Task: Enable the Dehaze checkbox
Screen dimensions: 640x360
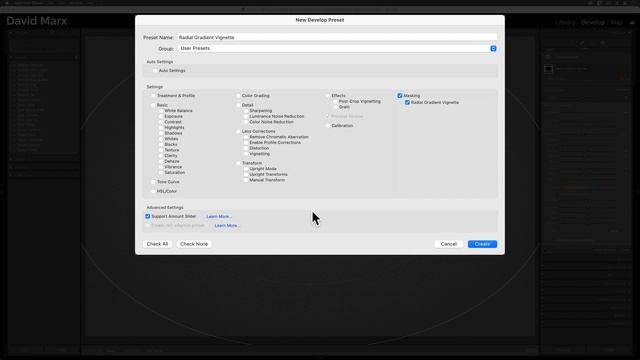Action: pos(161,161)
